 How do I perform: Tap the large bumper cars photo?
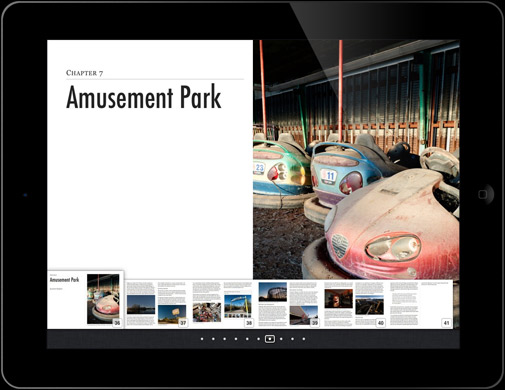[356, 159]
